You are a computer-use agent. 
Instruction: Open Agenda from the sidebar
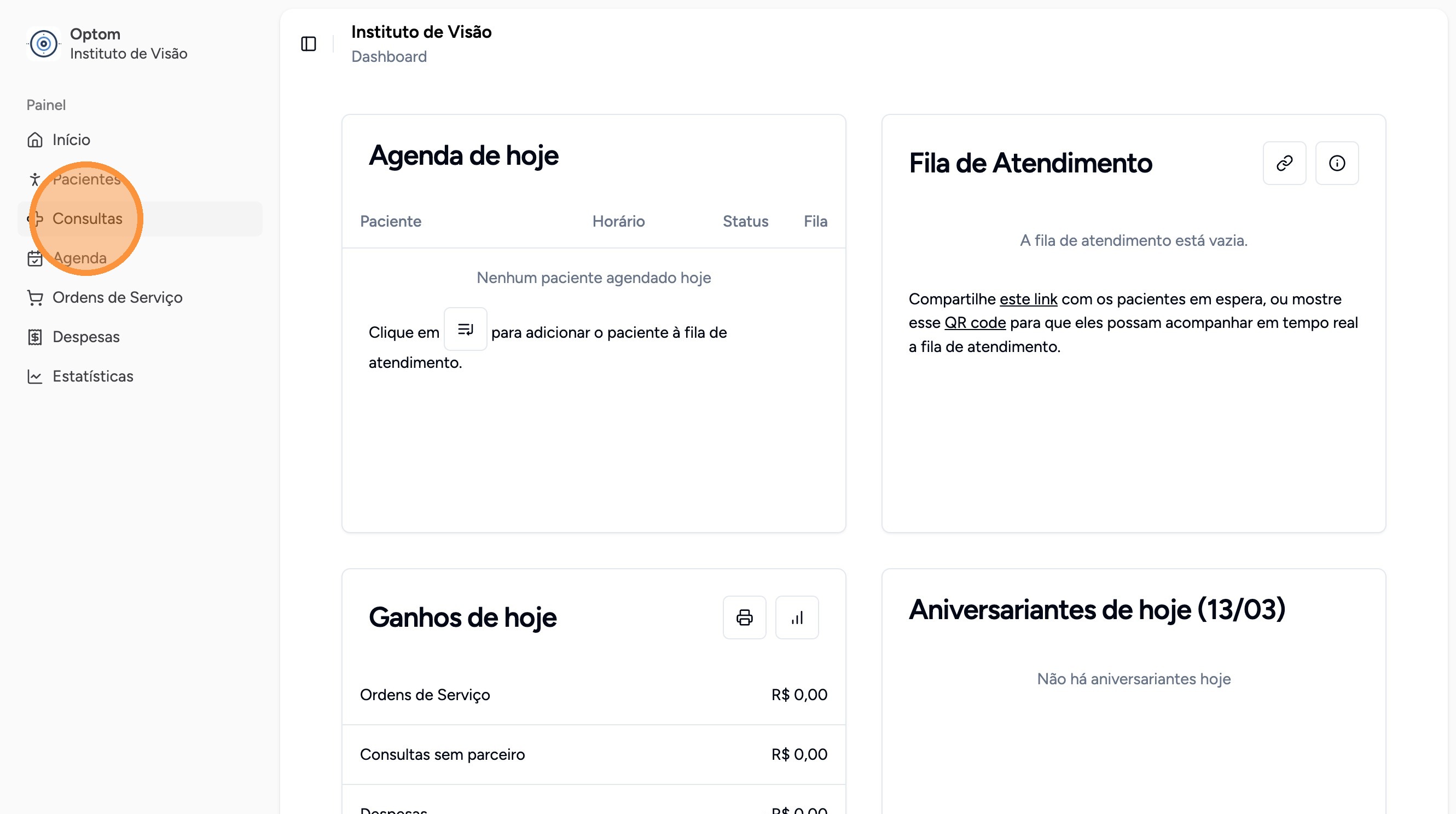pos(80,258)
